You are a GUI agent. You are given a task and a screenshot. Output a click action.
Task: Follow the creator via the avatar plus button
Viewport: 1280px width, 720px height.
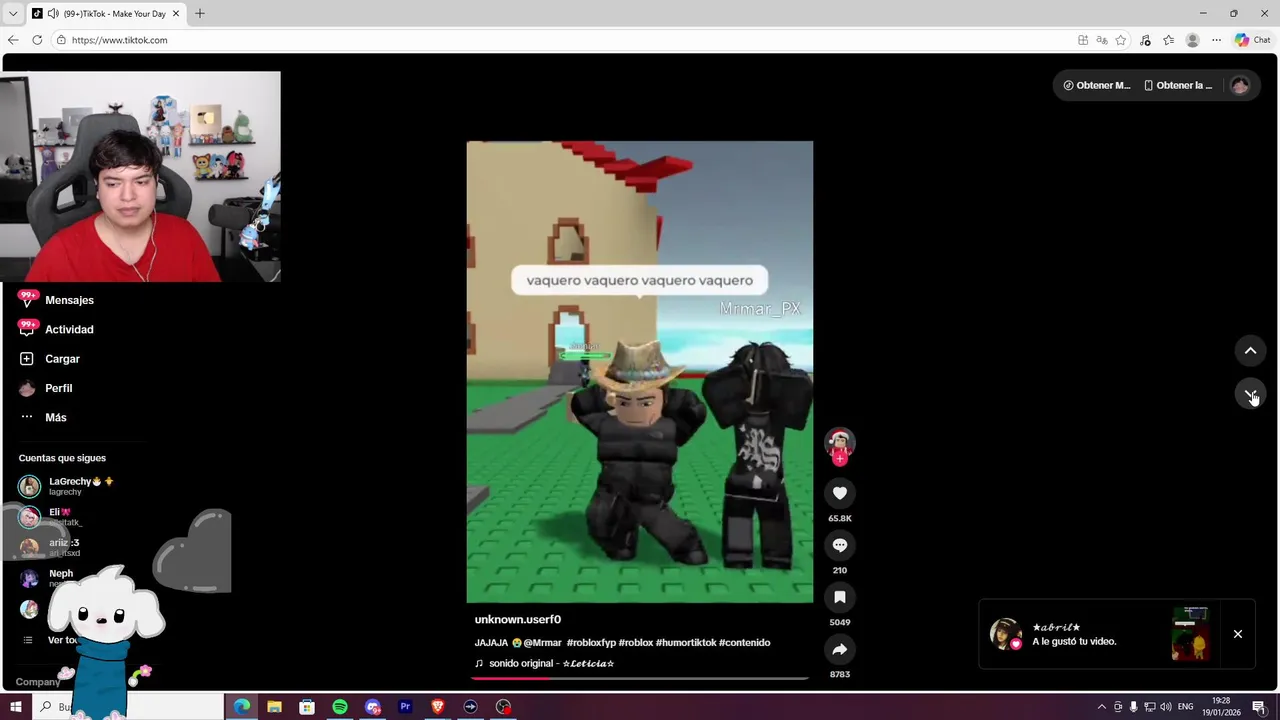(840, 459)
